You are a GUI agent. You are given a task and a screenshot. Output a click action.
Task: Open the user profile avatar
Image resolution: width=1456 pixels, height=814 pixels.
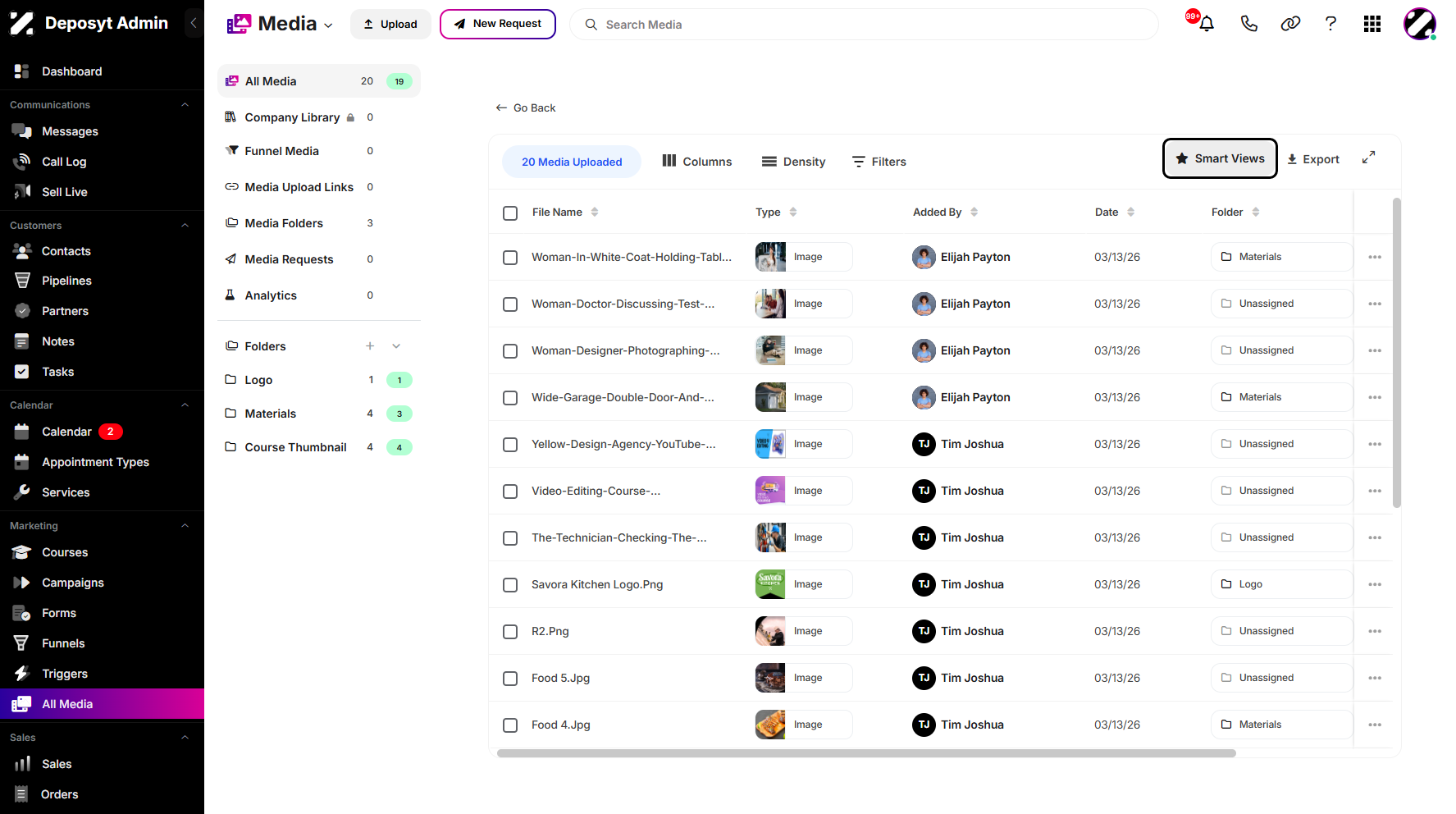[1420, 24]
